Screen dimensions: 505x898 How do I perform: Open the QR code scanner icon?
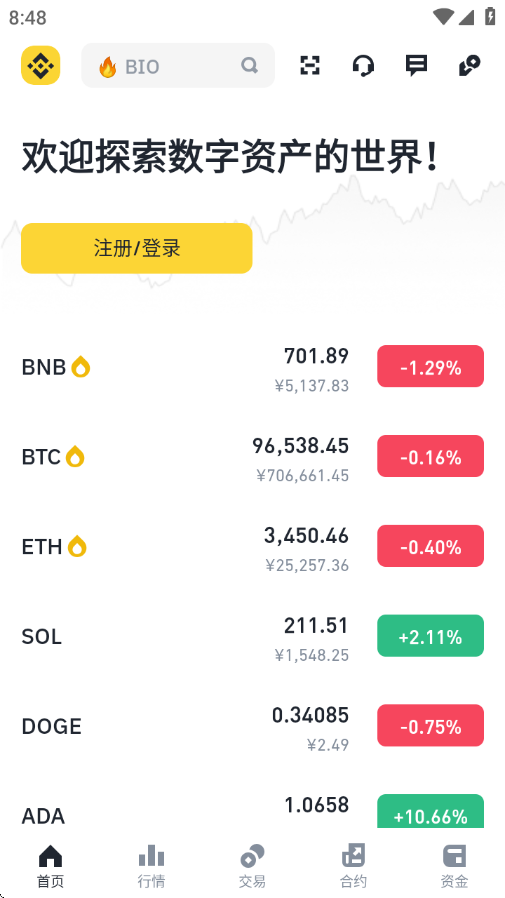point(310,65)
